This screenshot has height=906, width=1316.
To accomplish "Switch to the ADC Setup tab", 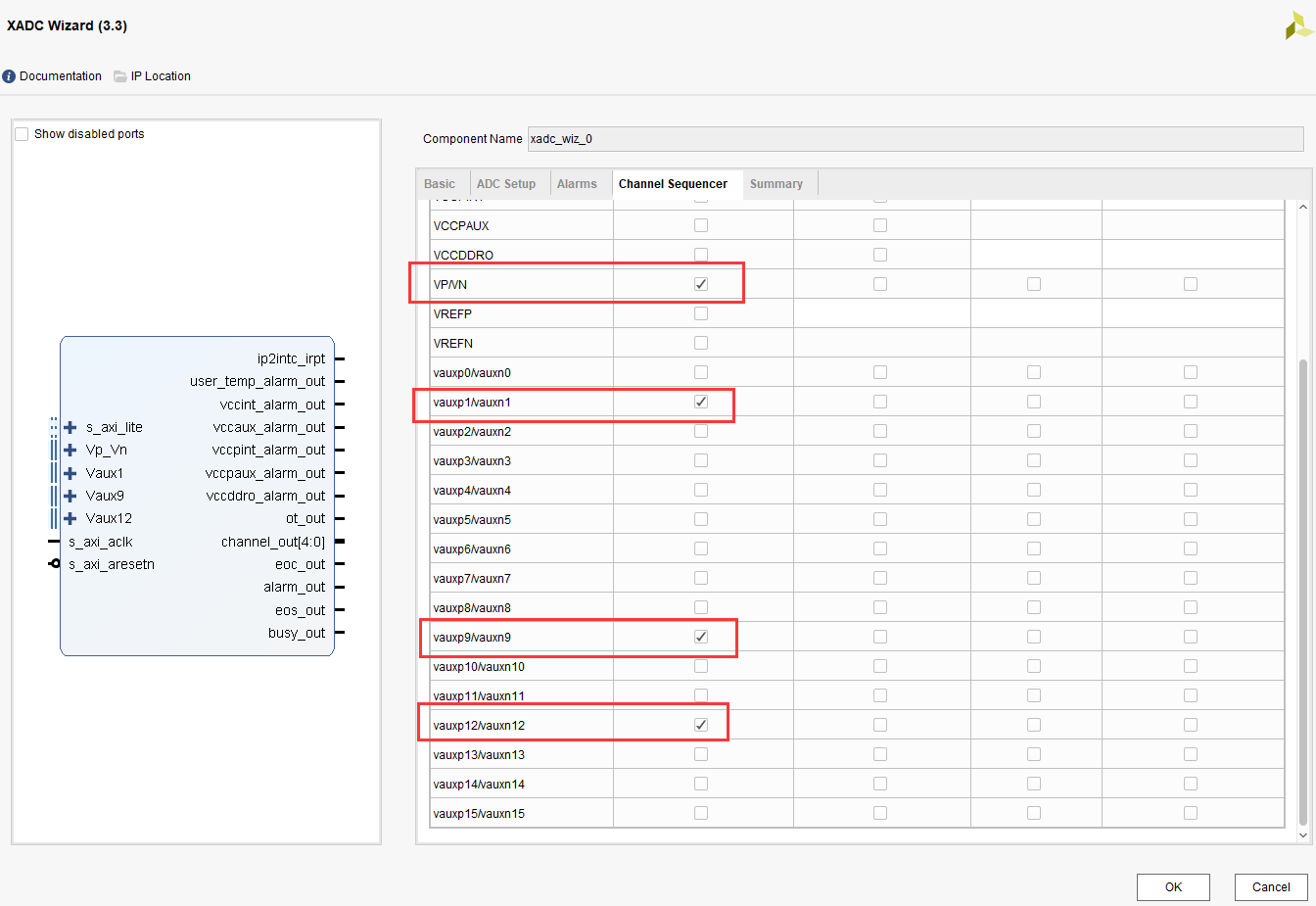I will point(506,184).
